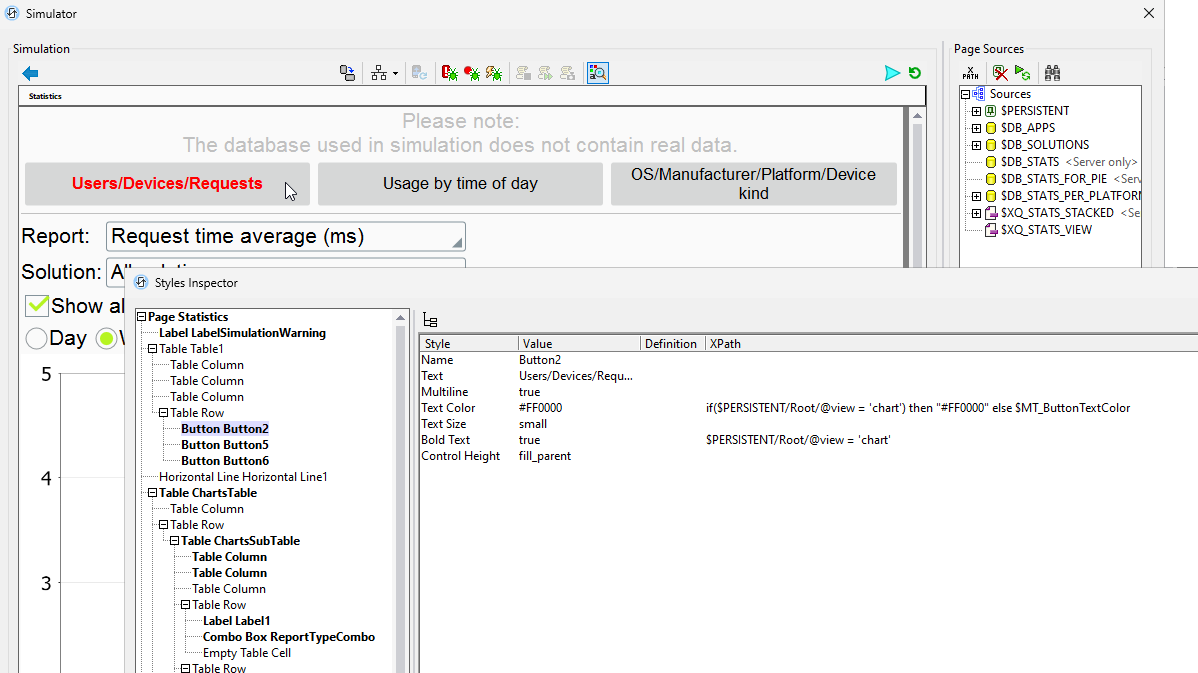Expand the $DB_APPS tree node
This screenshot has width=1198, height=673.
pyautogui.click(x=978, y=127)
